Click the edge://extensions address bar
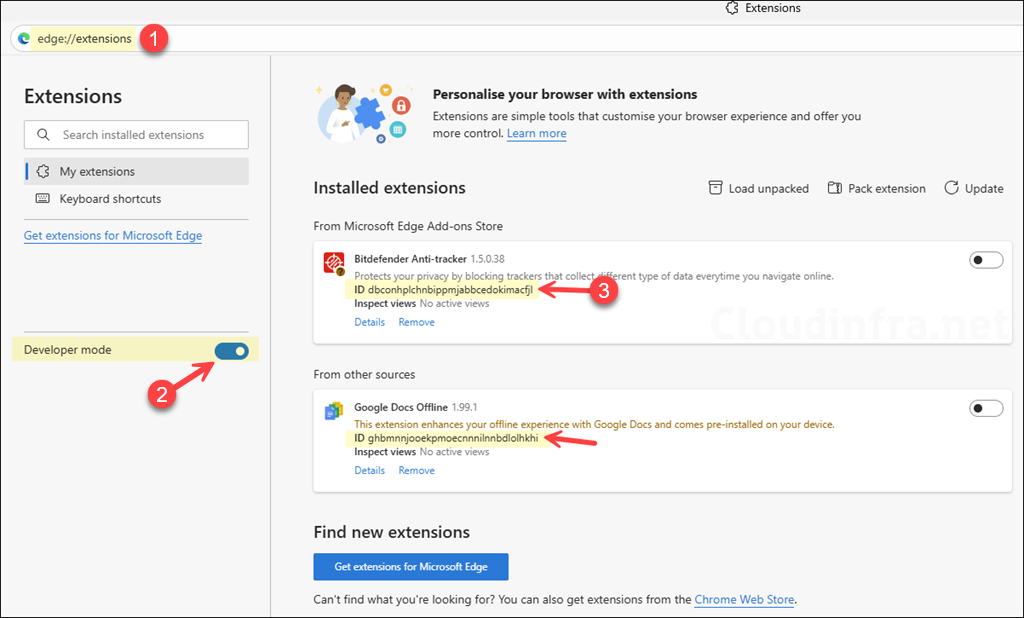Viewport: 1024px width, 618px height. pos(85,38)
